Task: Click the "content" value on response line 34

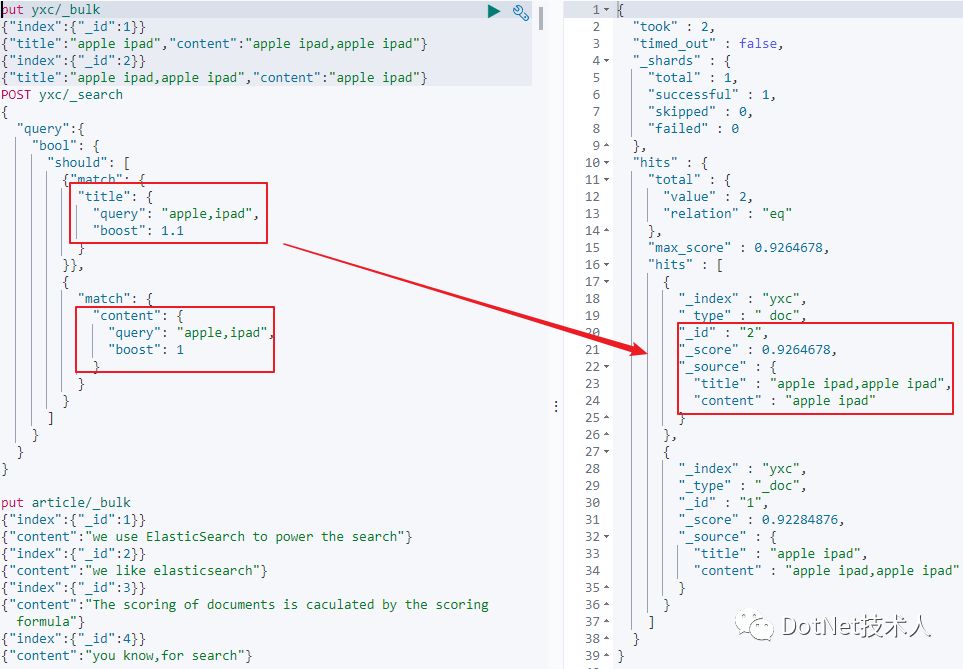Action: tap(873, 571)
